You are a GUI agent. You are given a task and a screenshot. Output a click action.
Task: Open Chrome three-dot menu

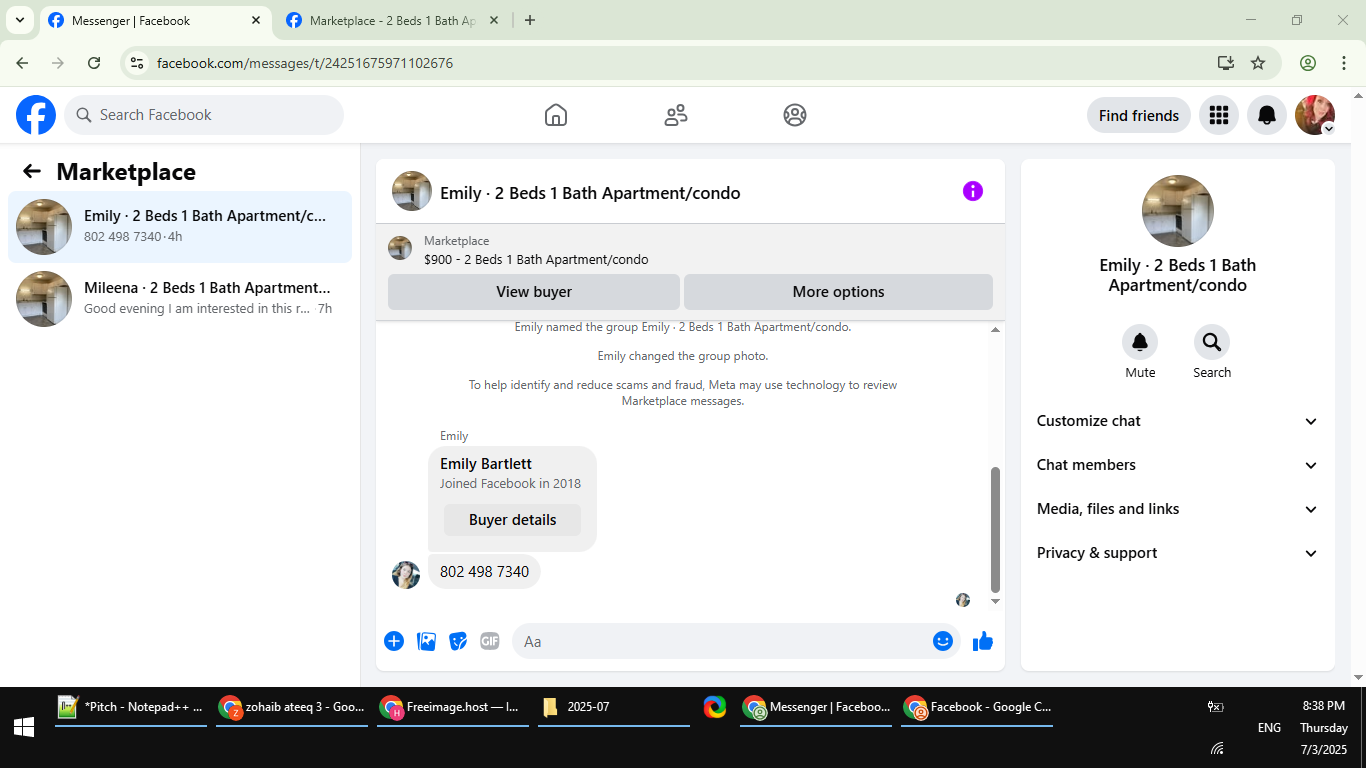[1344, 63]
